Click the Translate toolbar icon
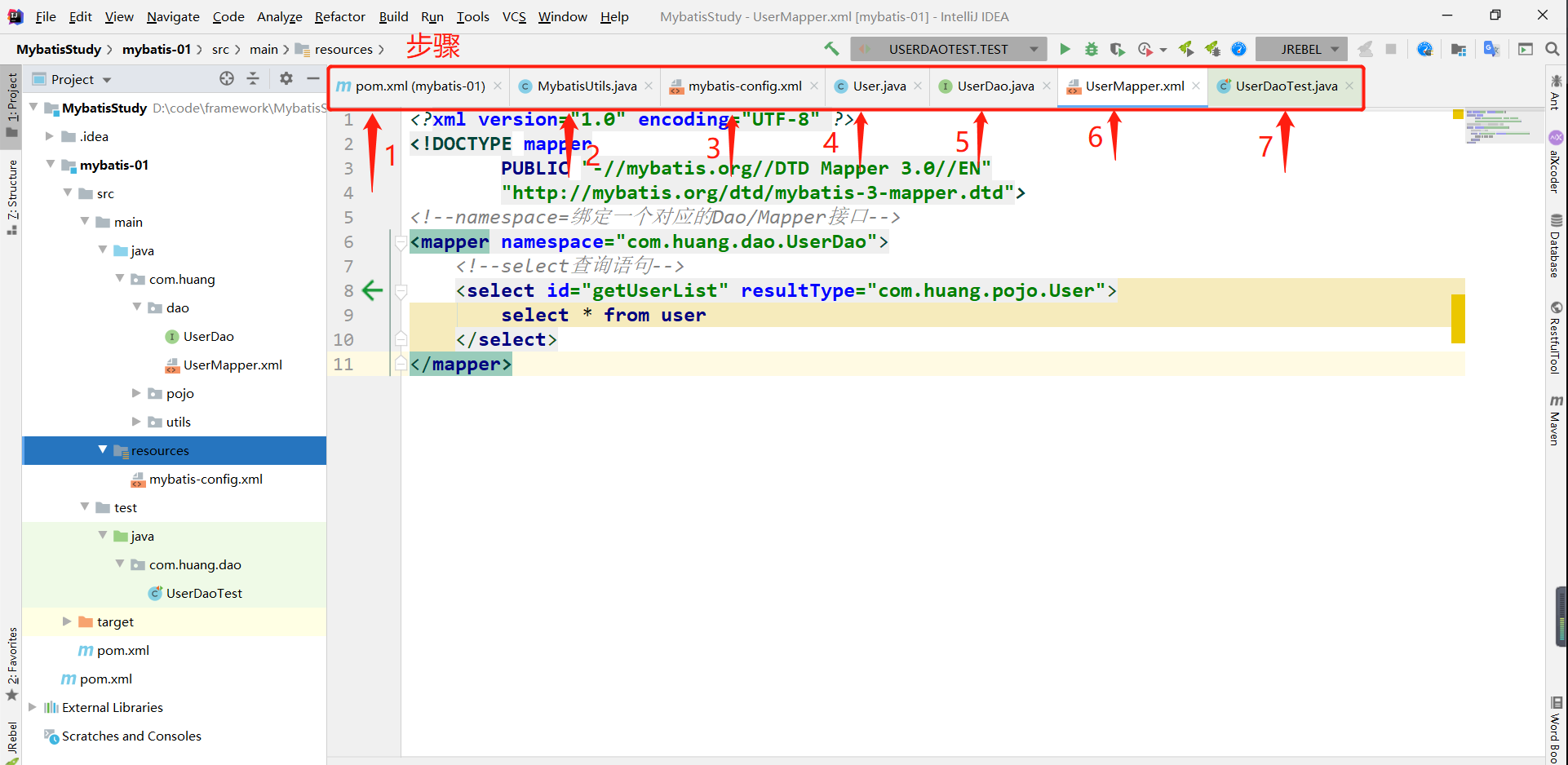This screenshot has height=765, width=1568. click(1491, 49)
